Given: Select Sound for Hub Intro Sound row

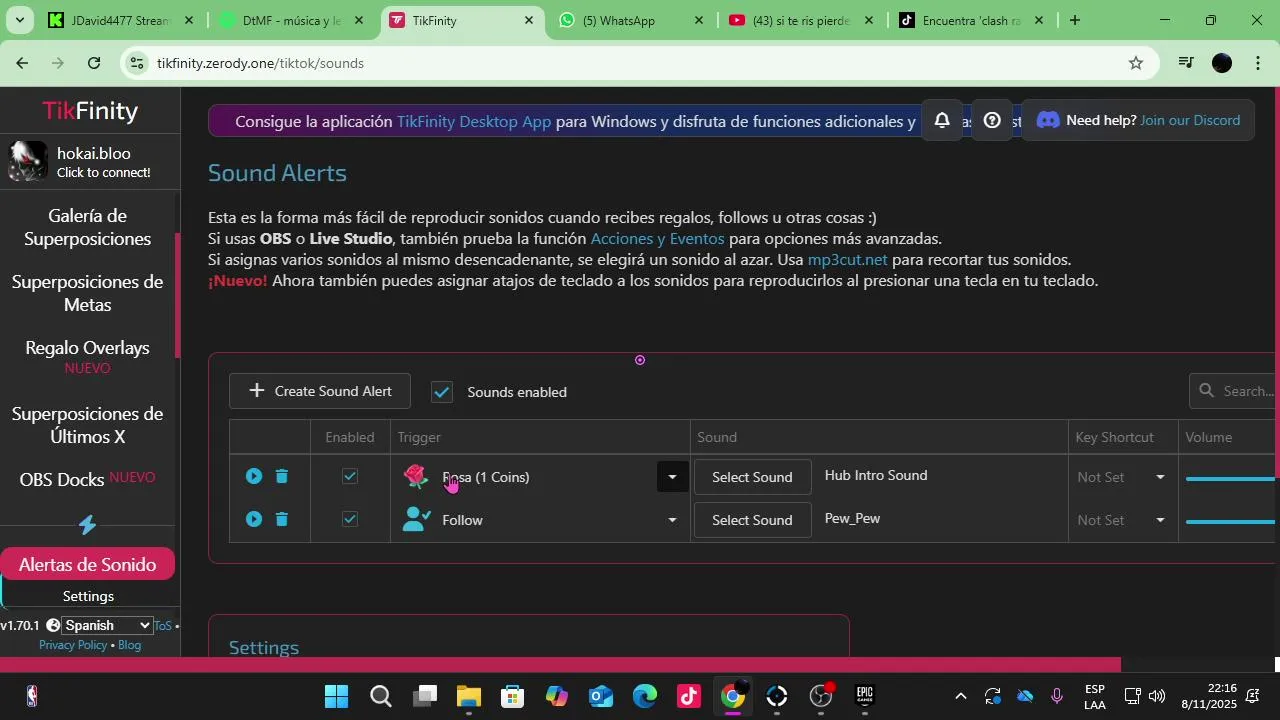Looking at the screenshot, I should click(x=752, y=477).
